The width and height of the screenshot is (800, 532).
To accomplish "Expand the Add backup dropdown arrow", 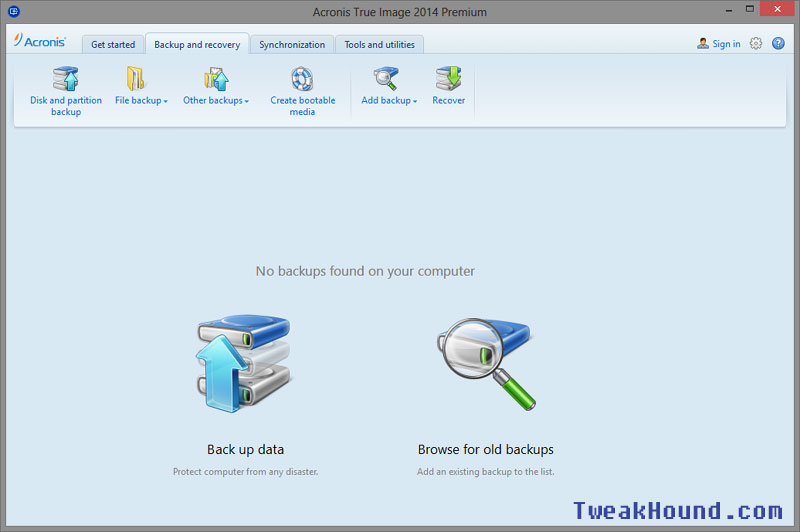I will (415, 101).
